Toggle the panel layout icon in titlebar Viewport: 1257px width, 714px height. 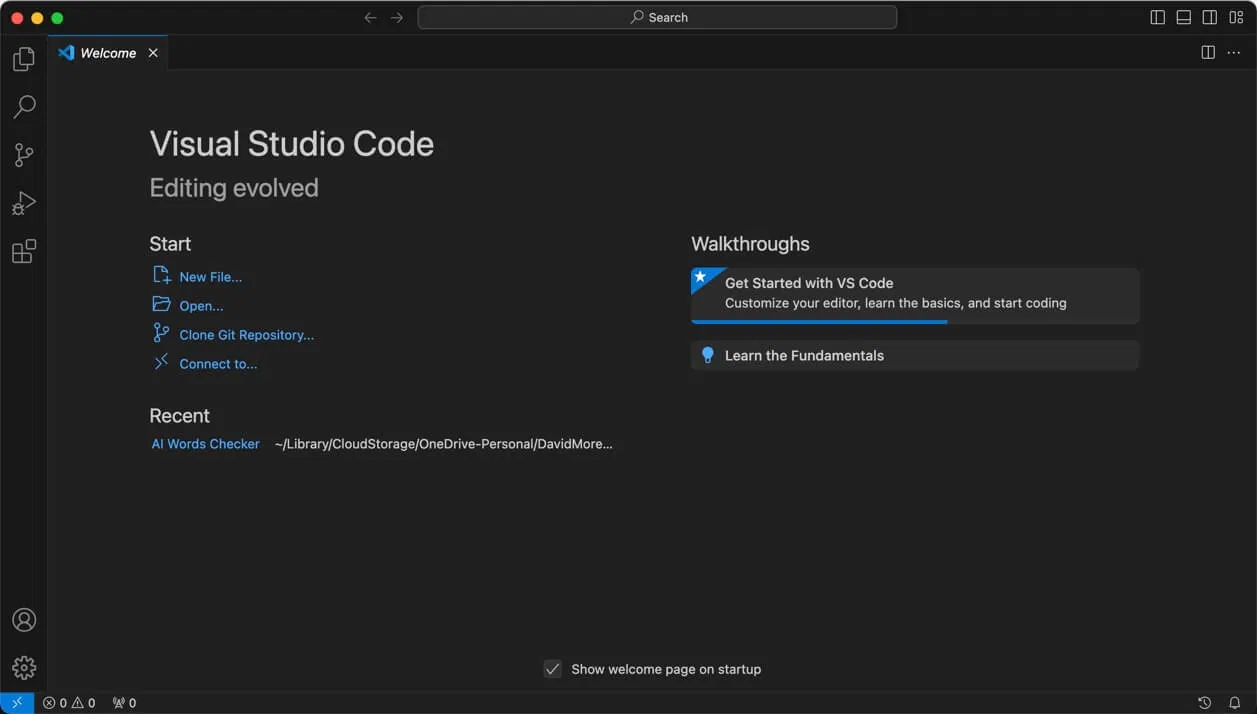pyautogui.click(x=1183, y=17)
